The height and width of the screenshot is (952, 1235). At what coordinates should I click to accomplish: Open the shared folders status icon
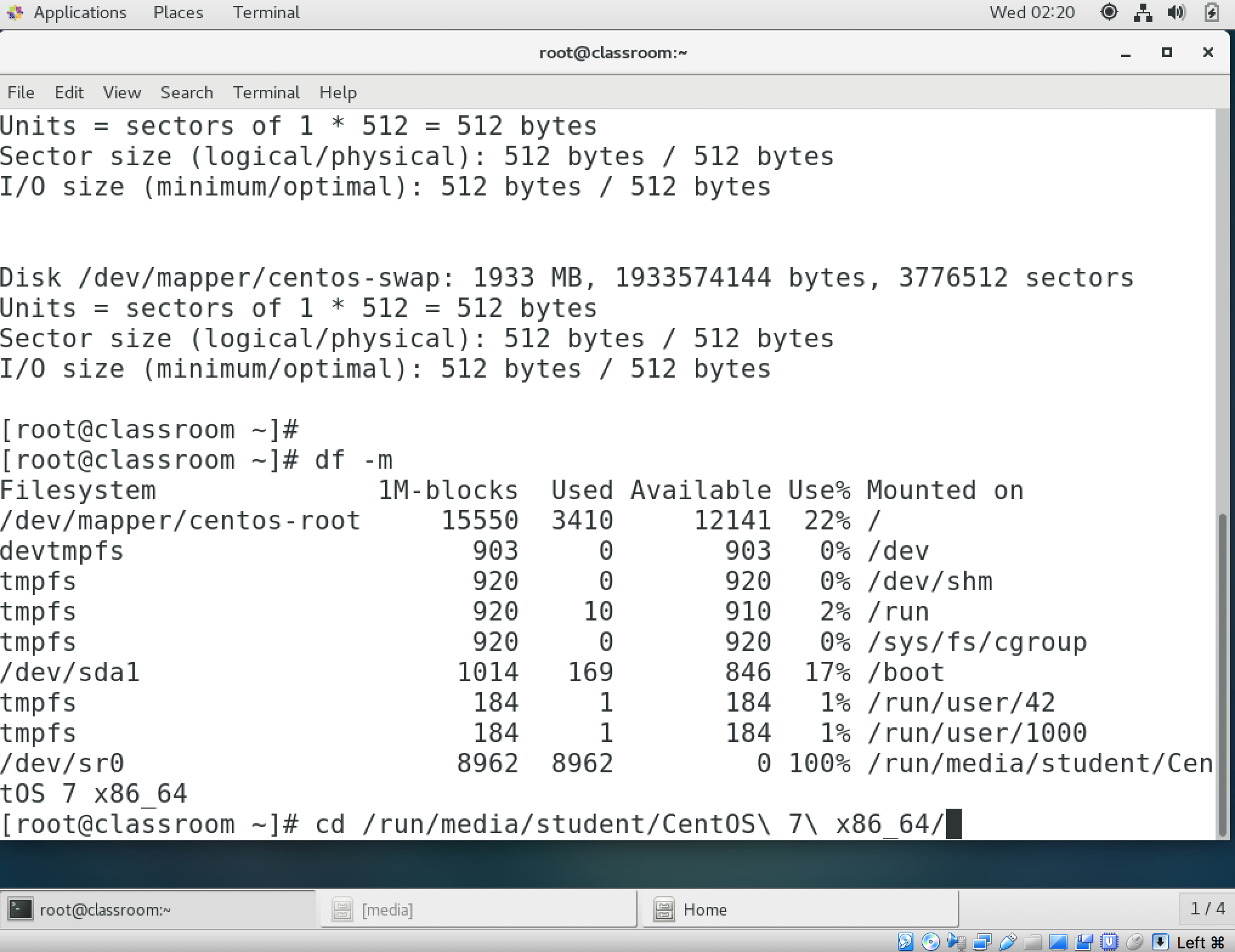pyautogui.click(x=1033, y=942)
